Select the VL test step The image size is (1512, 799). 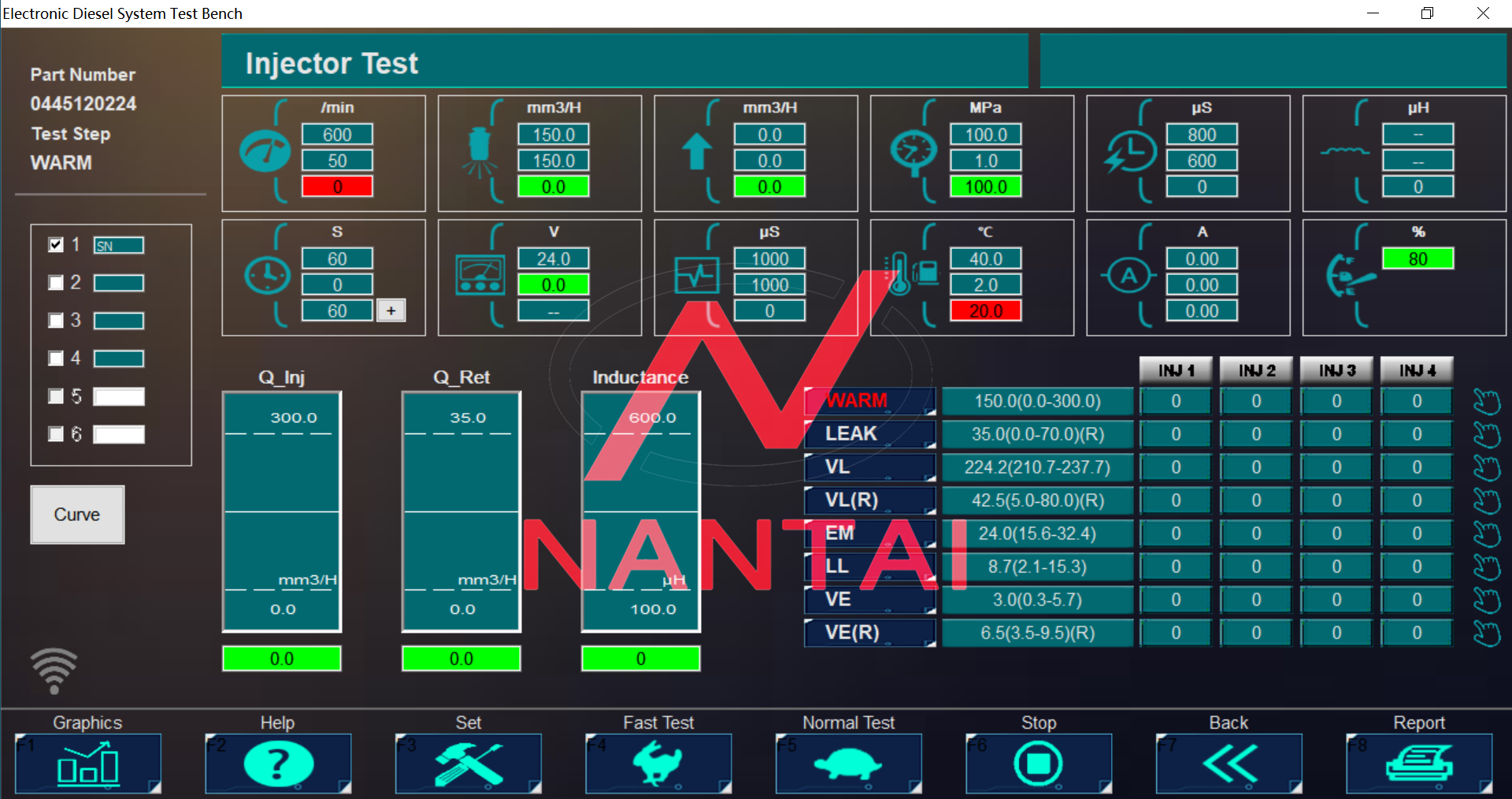coord(869,467)
